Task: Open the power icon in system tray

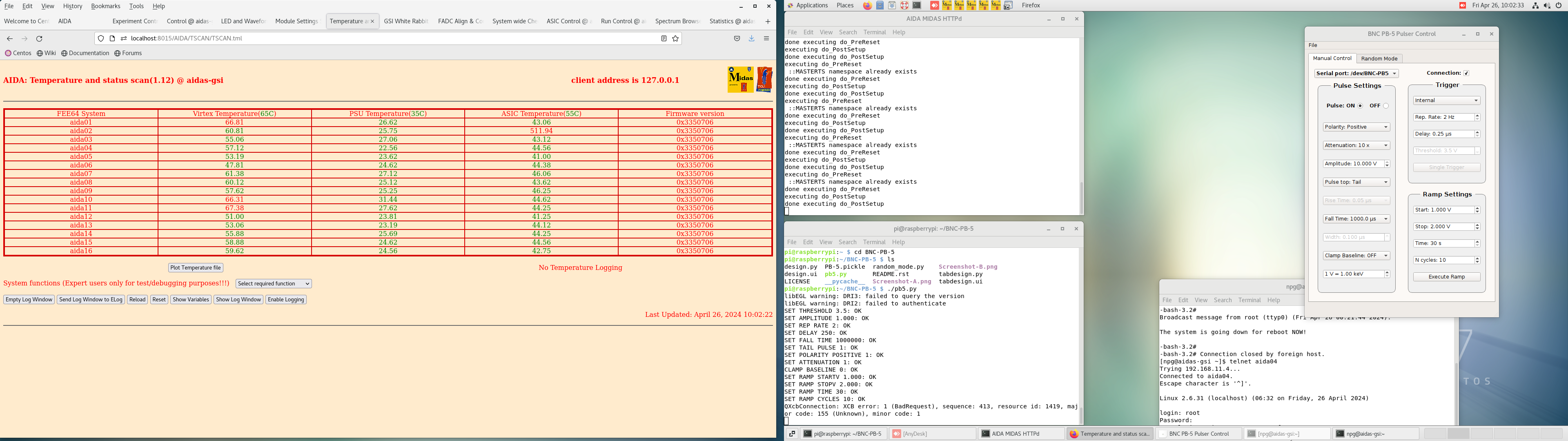Action: [1559, 5]
